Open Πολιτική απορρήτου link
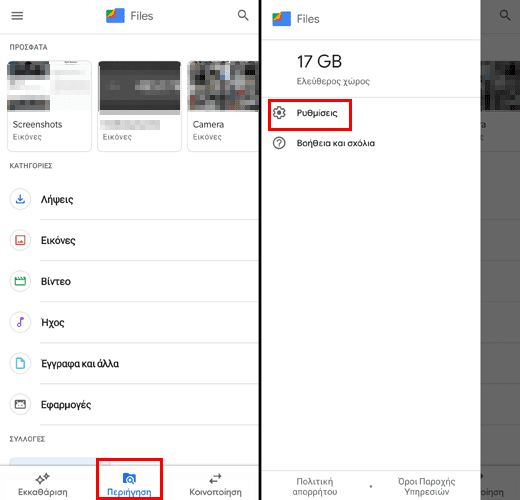 [x=315, y=486]
